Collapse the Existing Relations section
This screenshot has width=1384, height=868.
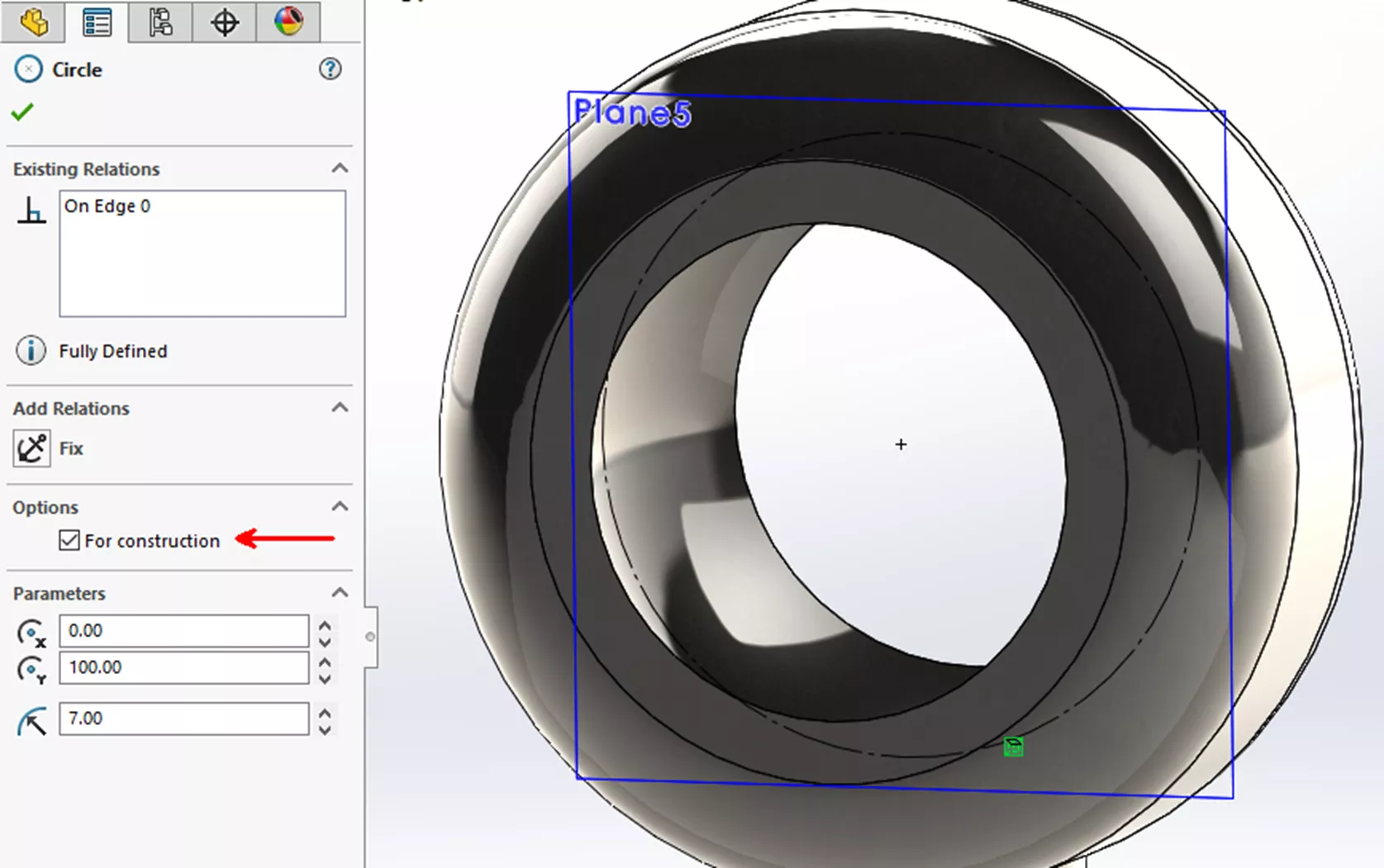pos(339,168)
